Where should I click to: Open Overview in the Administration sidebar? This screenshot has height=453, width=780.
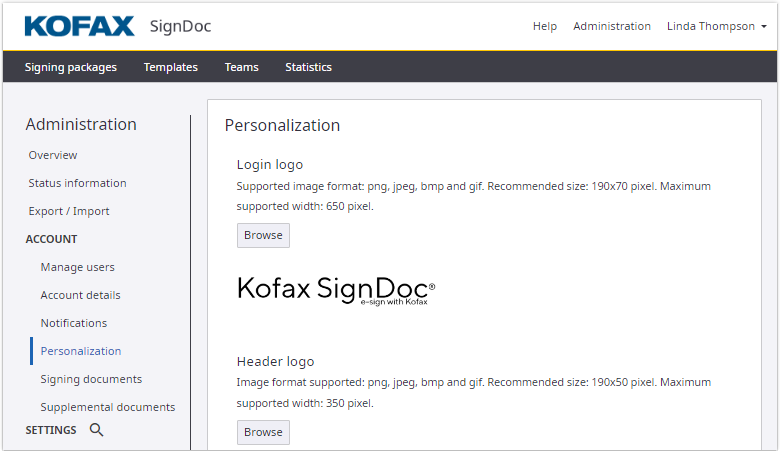point(53,155)
